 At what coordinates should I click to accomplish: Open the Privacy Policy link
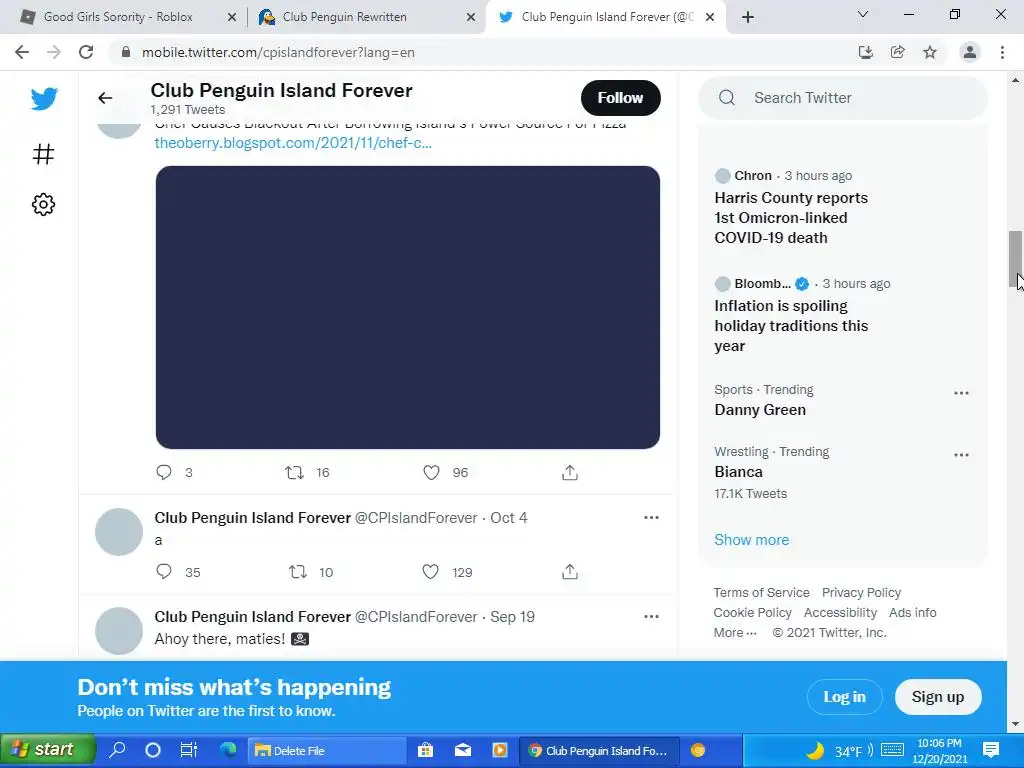coord(861,592)
